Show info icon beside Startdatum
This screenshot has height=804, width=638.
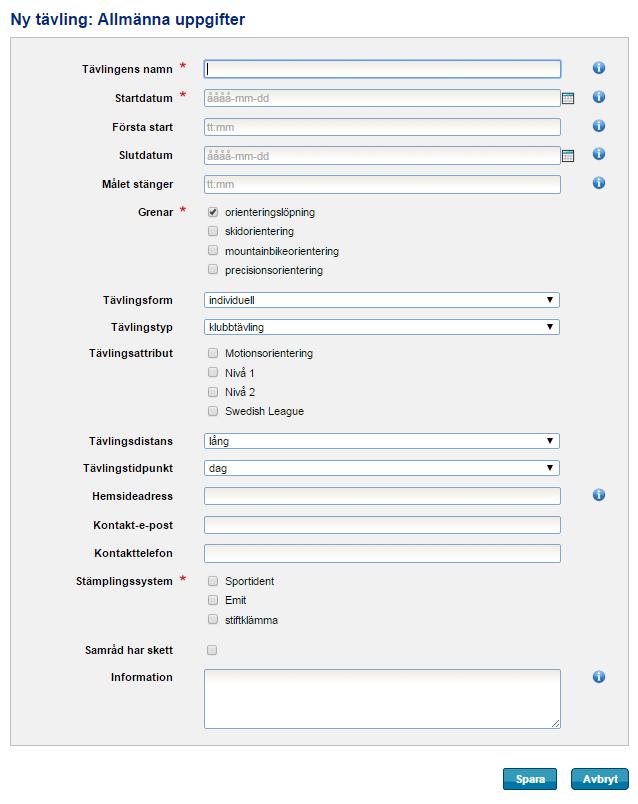tap(599, 97)
